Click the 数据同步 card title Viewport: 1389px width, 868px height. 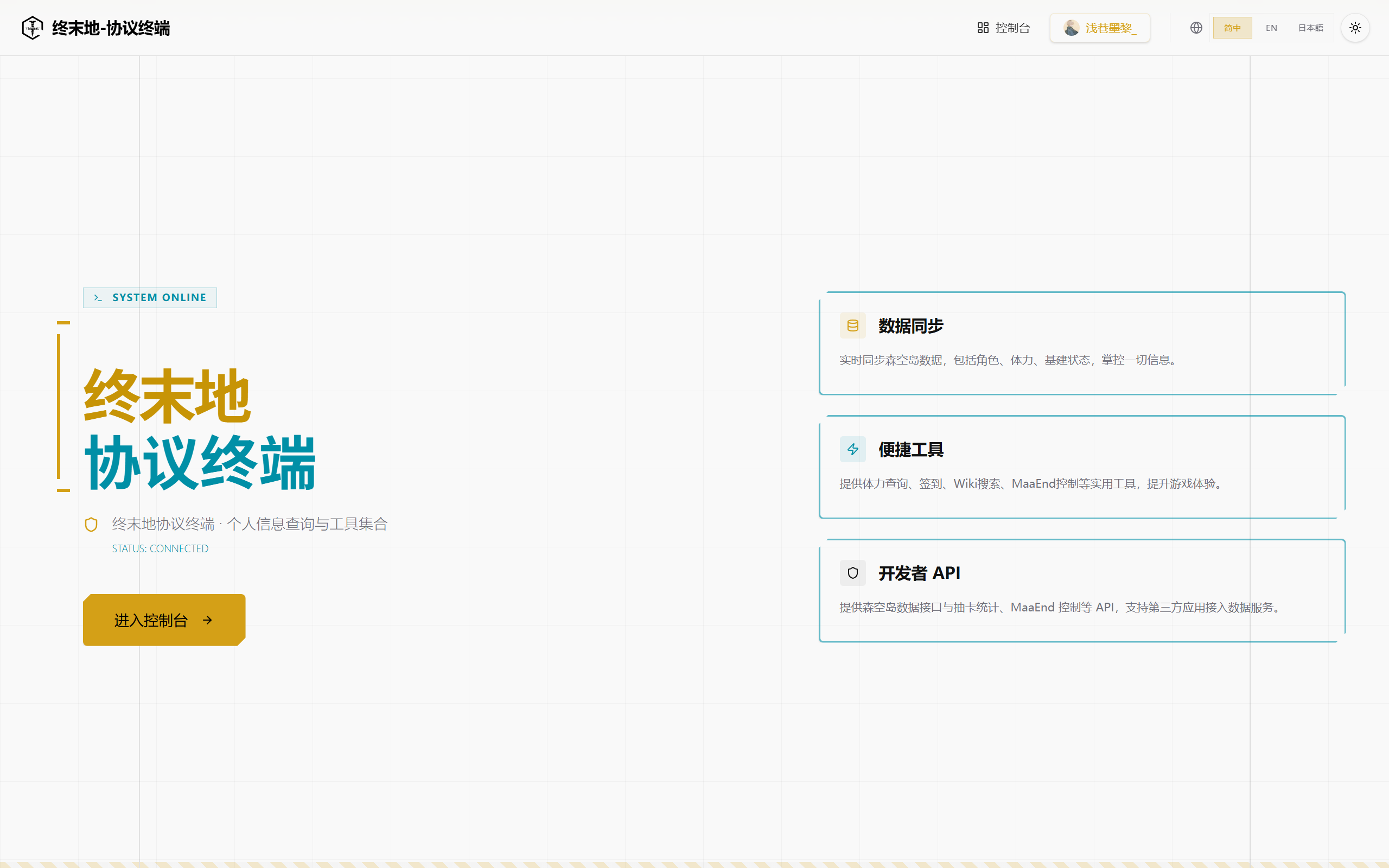(x=911, y=325)
